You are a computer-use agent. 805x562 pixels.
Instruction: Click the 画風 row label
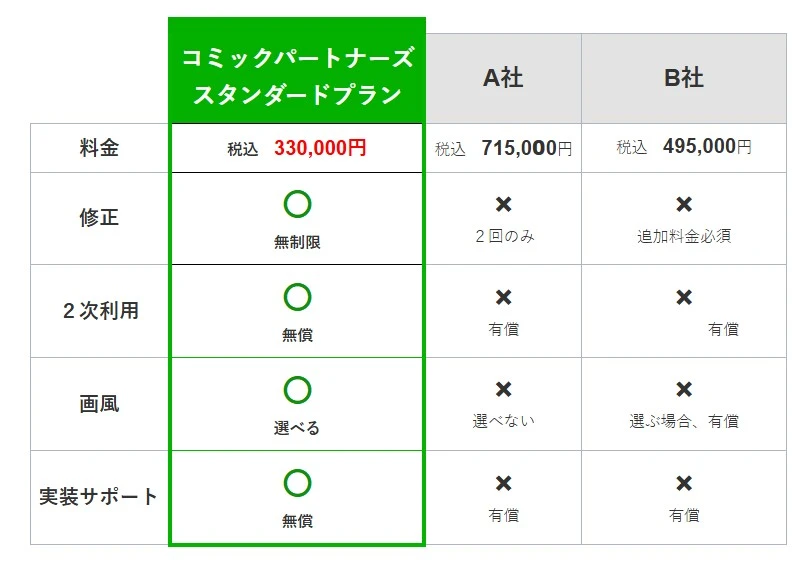tap(99, 404)
